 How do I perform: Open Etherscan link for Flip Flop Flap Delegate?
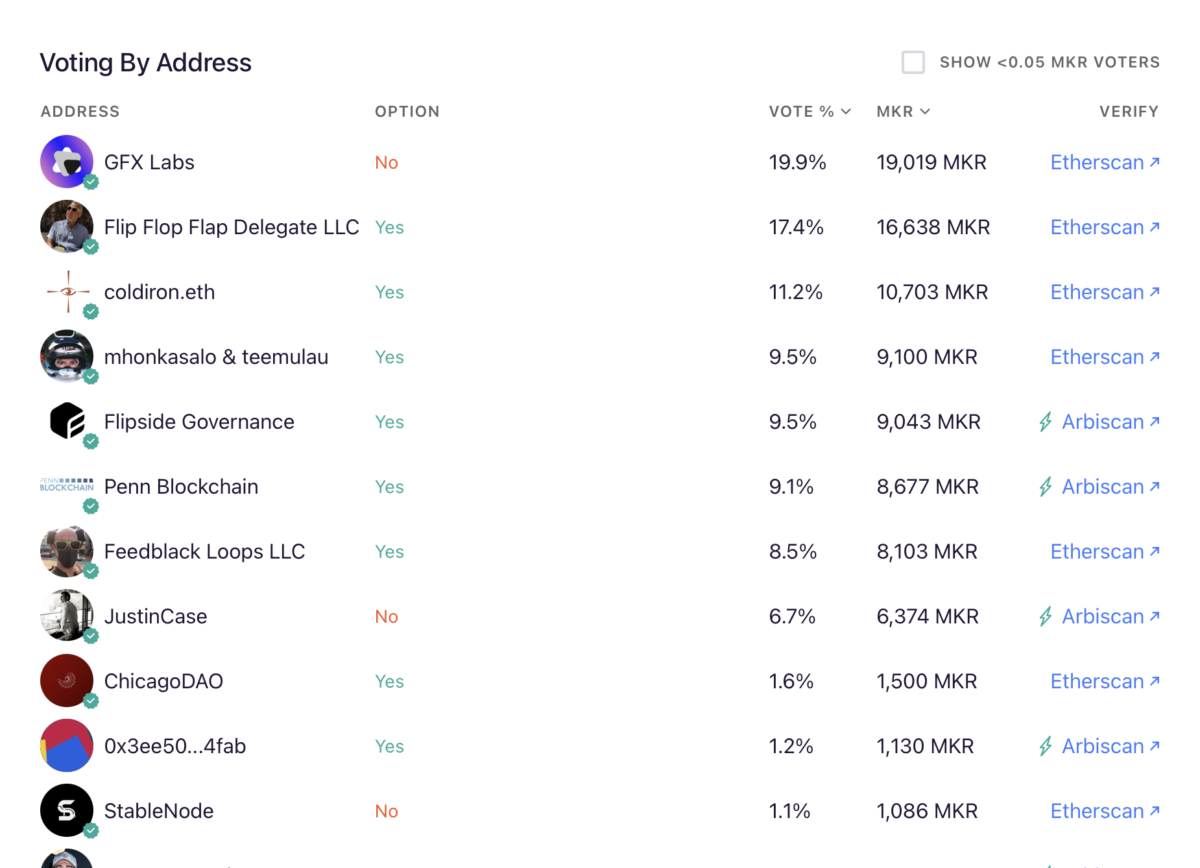coord(1105,227)
